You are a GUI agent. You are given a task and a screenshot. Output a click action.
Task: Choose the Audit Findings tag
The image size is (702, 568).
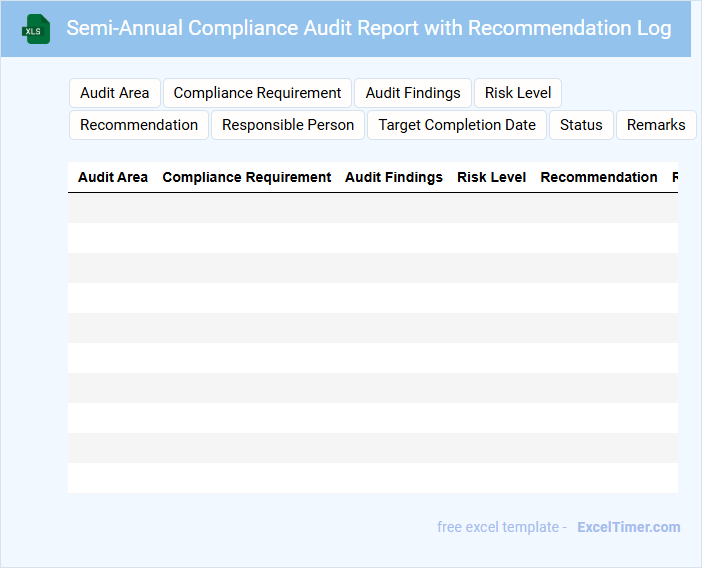[413, 93]
